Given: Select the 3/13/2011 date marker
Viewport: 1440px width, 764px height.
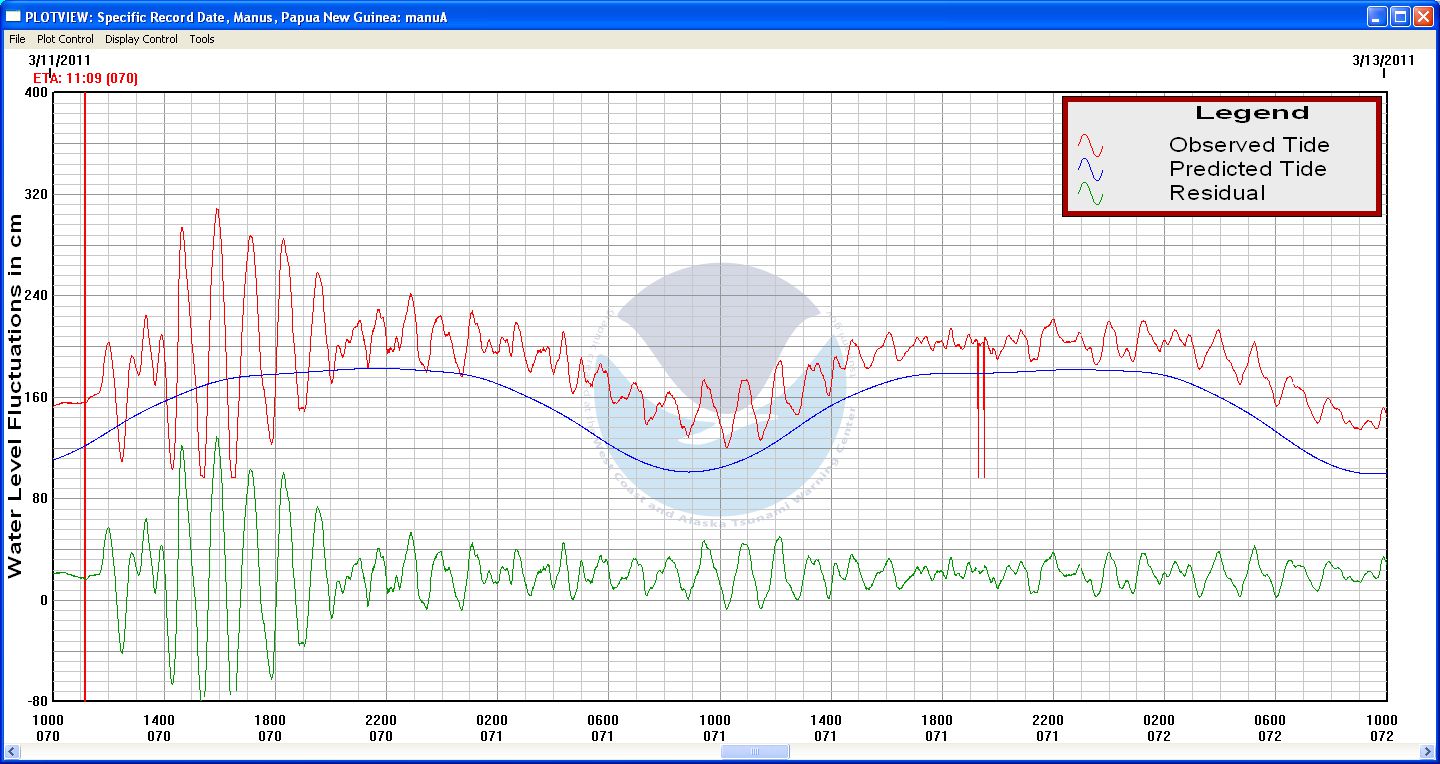Looking at the screenshot, I should (1383, 60).
